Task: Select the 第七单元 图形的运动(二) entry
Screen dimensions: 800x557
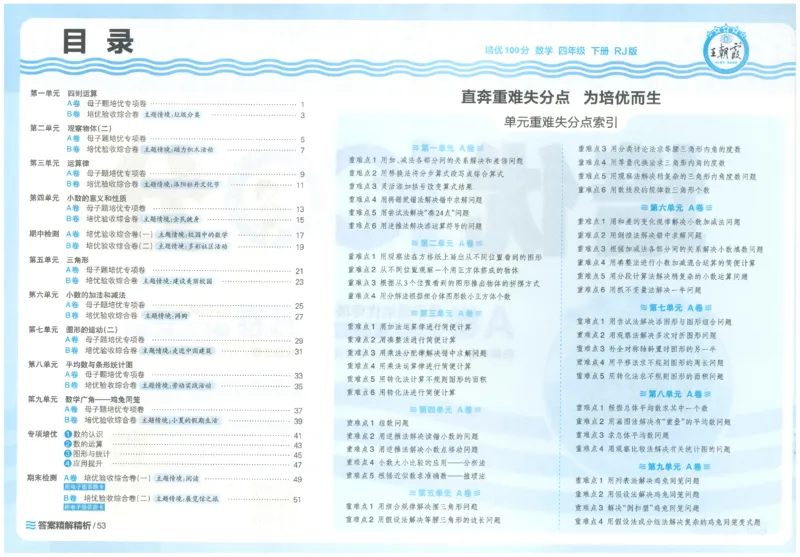Action: coord(73,330)
